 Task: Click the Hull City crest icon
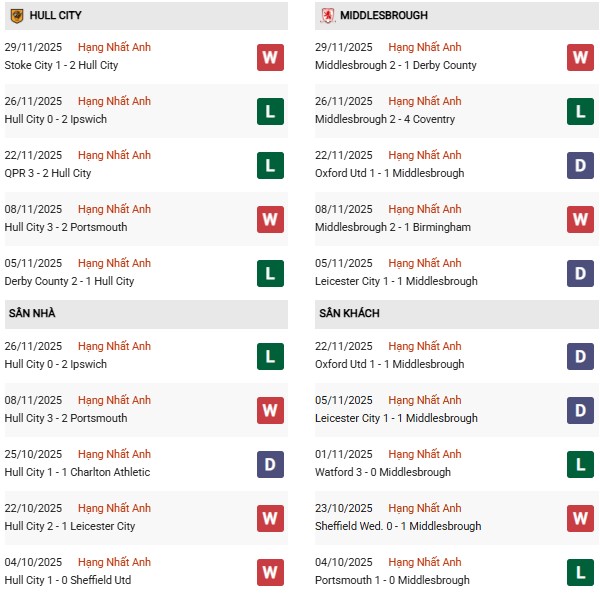tap(17, 16)
